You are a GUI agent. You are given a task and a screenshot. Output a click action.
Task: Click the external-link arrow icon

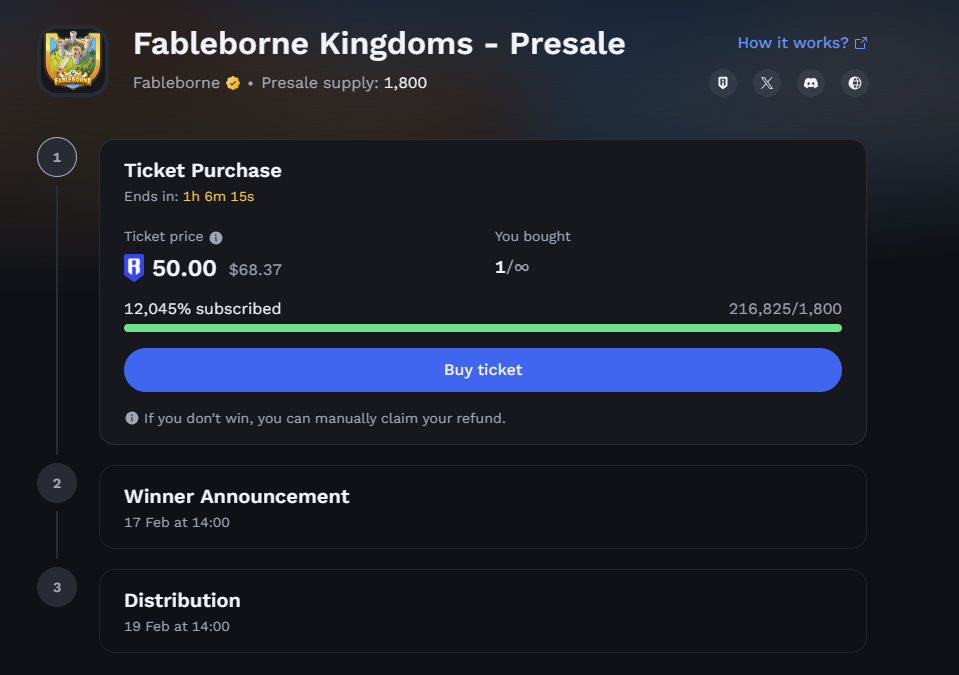click(861, 43)
